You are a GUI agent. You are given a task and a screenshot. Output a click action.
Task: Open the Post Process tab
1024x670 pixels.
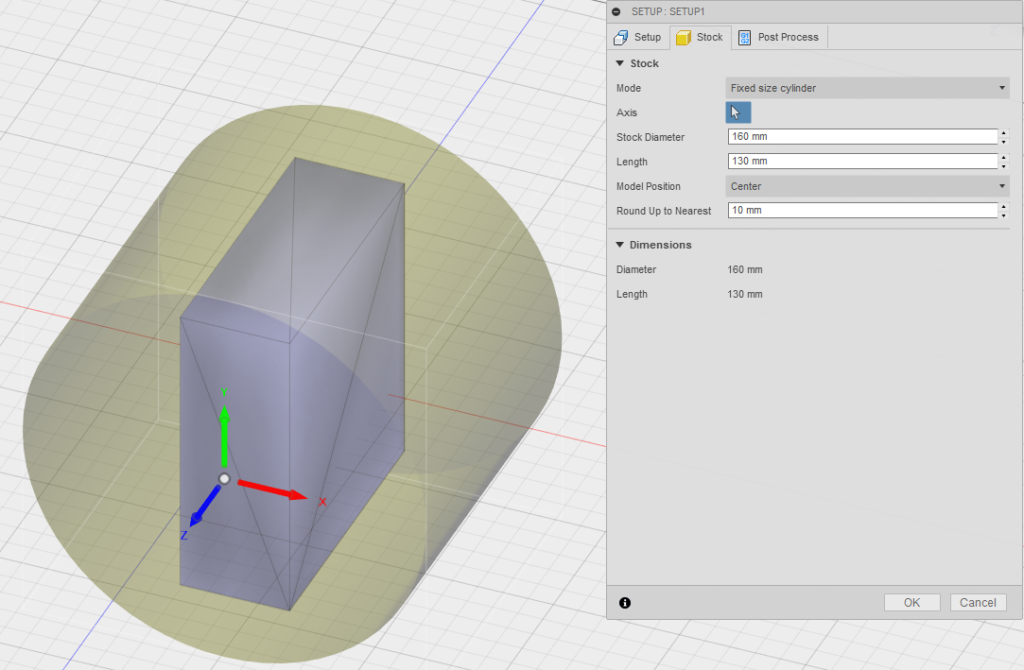(779, 37)
